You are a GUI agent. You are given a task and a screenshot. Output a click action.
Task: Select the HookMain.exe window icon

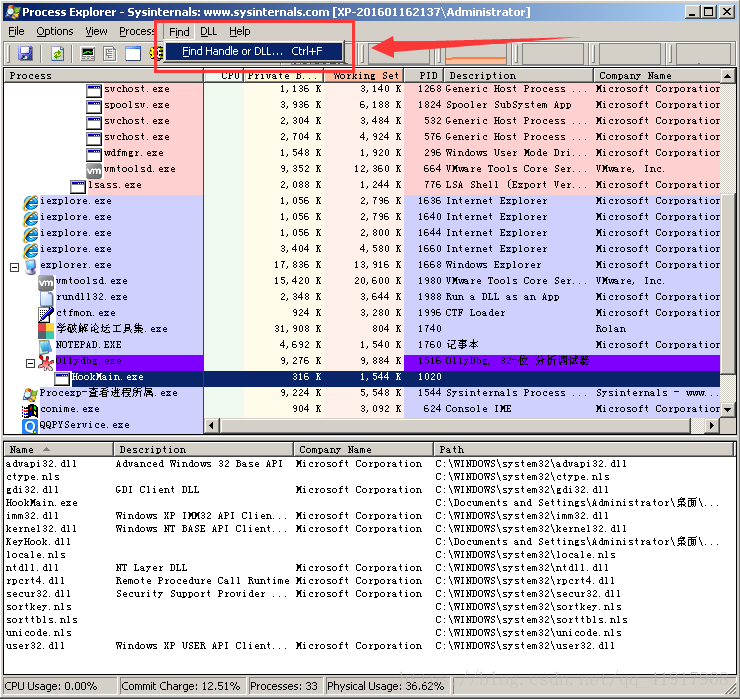(x=62, y=378)
